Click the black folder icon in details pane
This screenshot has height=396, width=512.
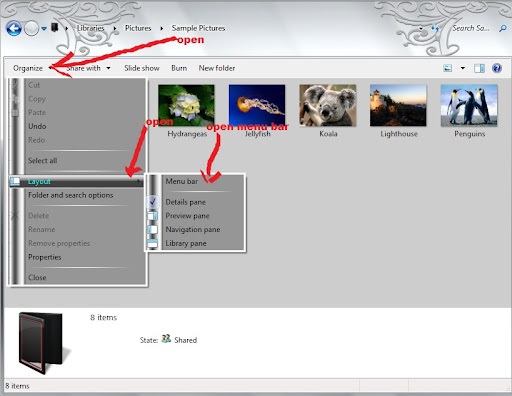[42, 342]
